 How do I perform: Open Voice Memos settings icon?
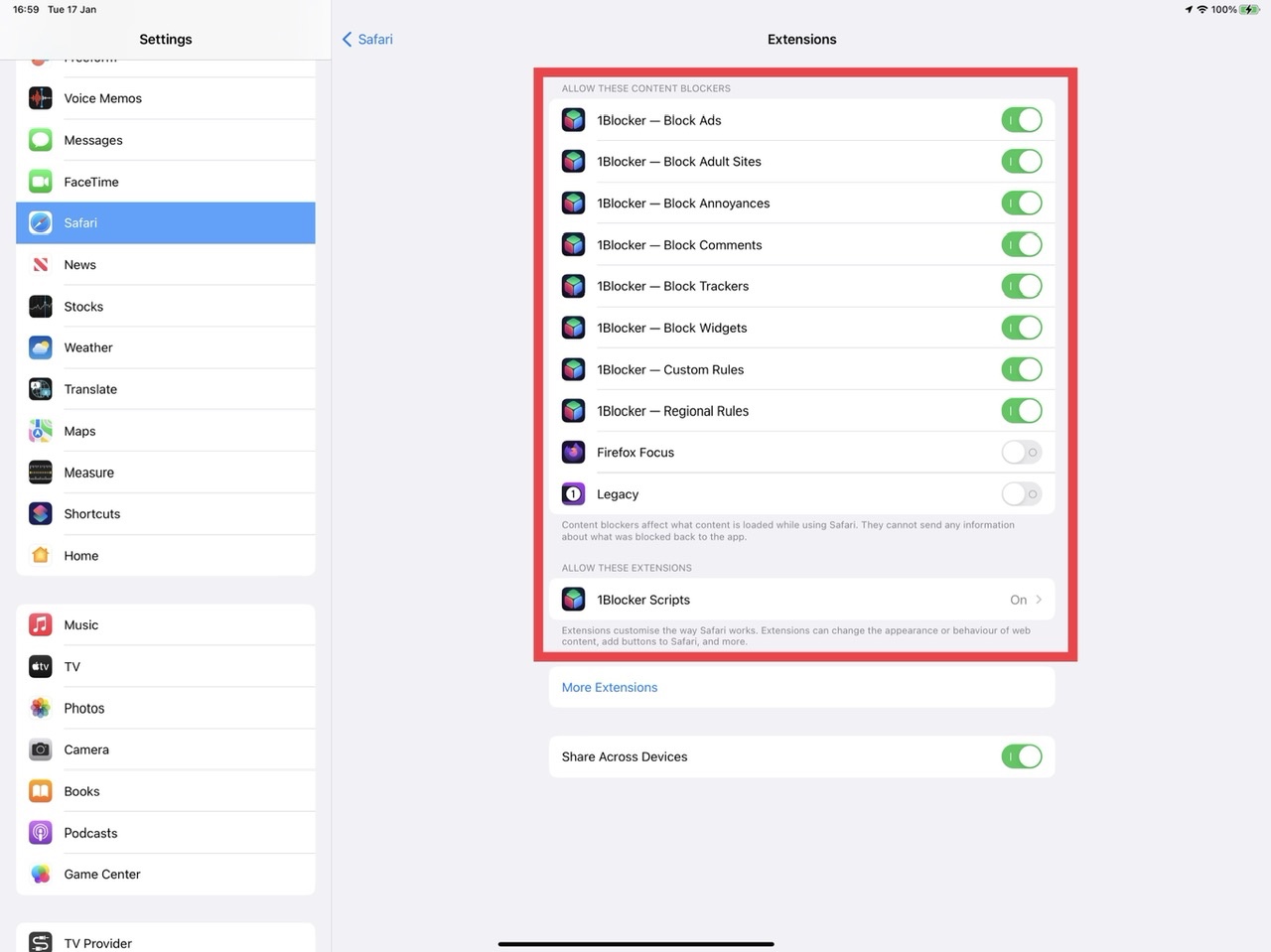(41, 98)
